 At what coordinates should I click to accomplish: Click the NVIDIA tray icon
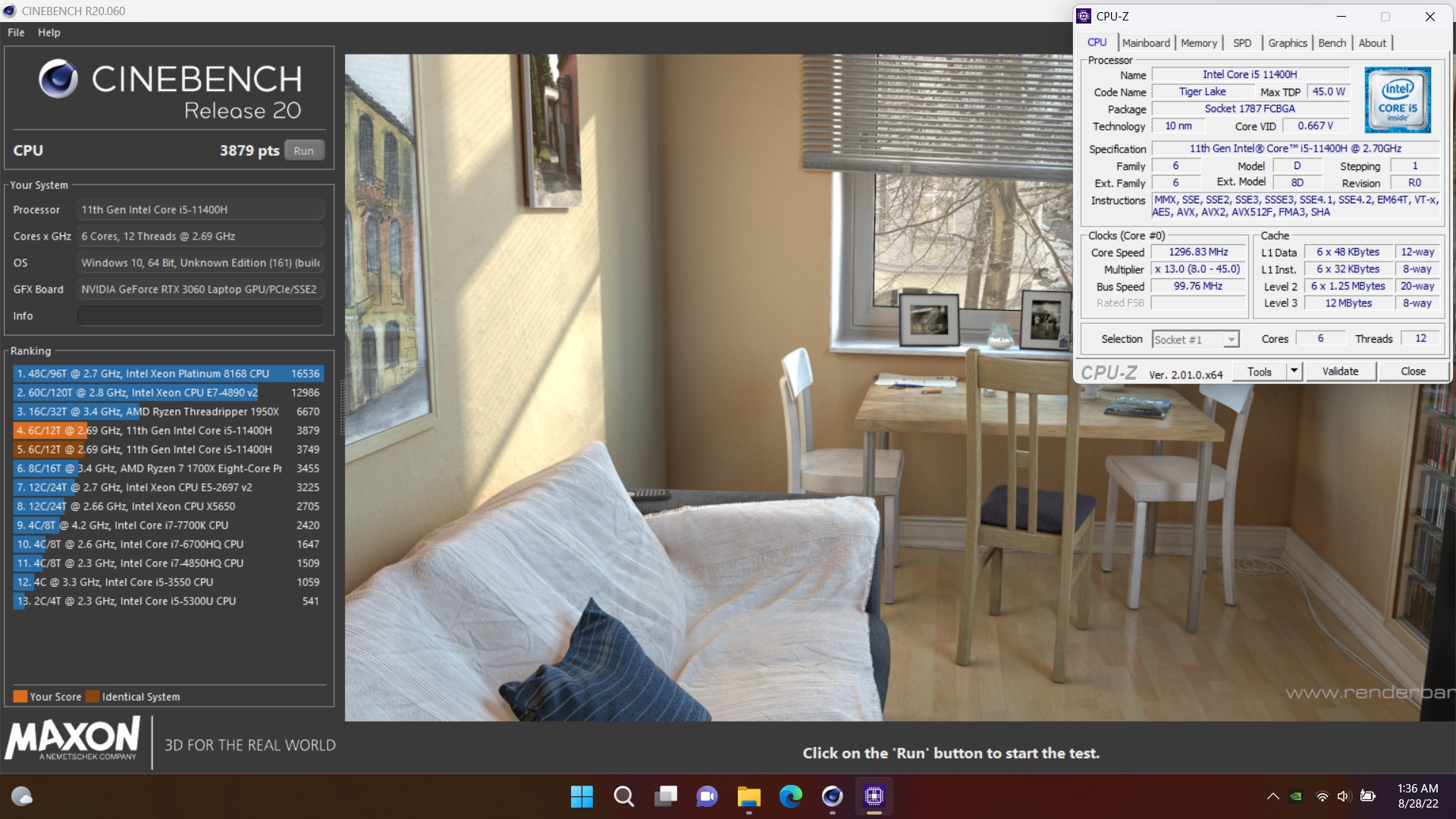point(1296,796)
